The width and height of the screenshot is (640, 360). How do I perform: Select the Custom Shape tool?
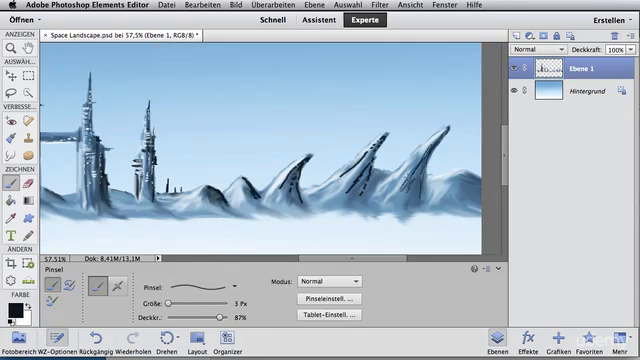click(28, 218)
